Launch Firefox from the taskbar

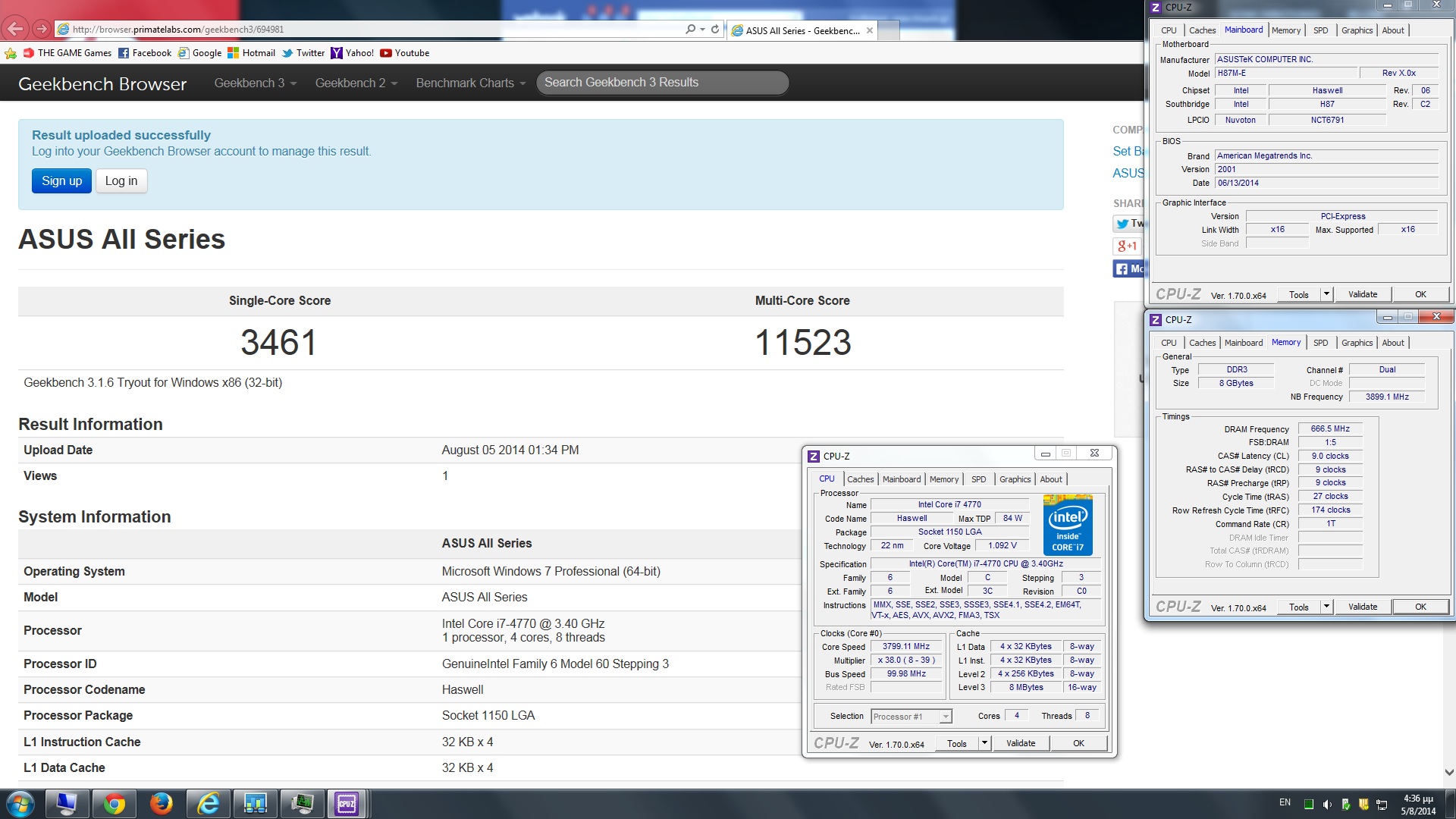[161, 804]
